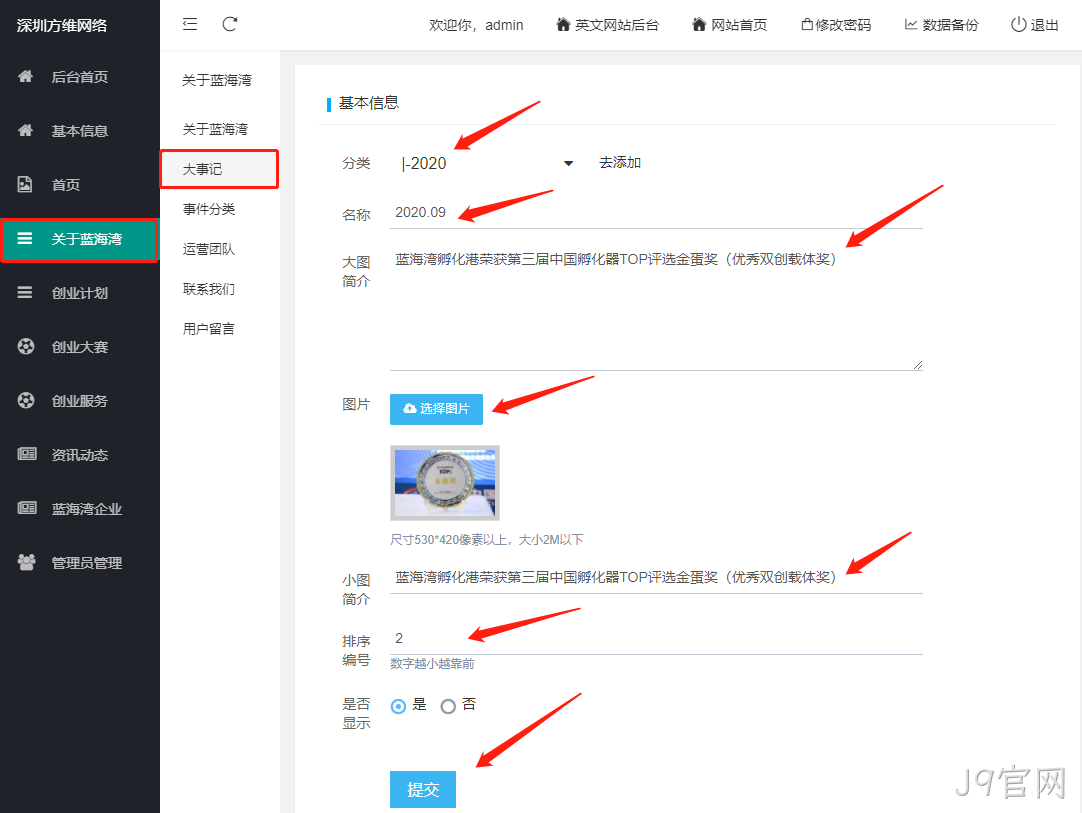The image size is (1082, 813).
Task: Click the ball icon beside 创业大赛
Action: pos(26,346)
